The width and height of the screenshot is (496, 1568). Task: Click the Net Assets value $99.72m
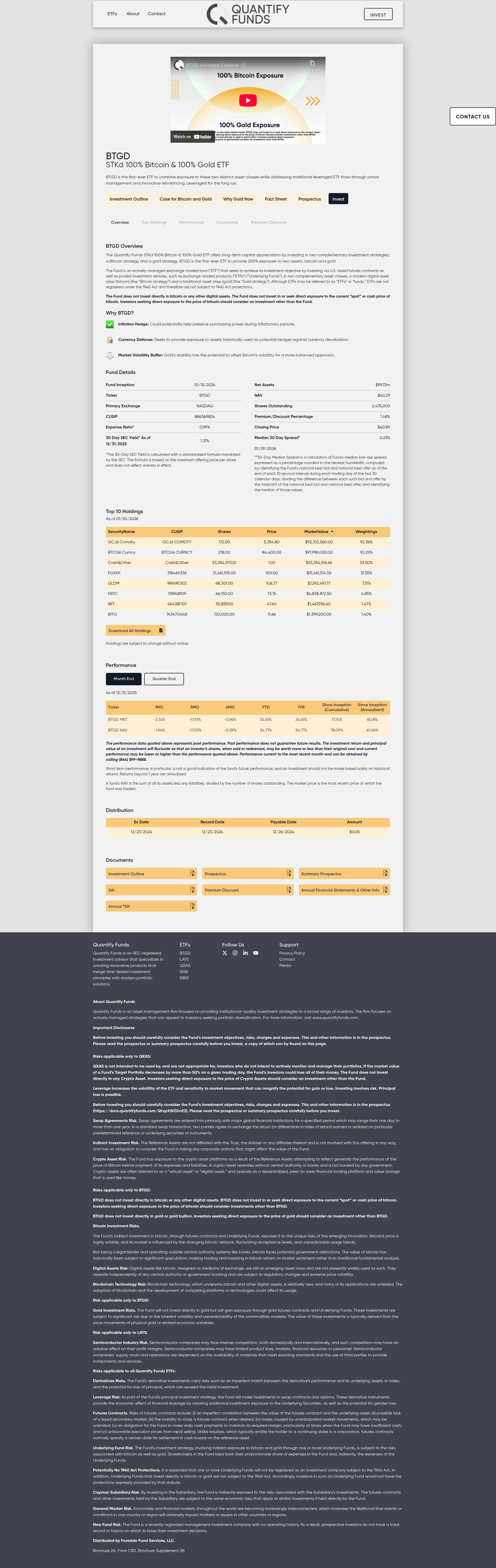pyautogui.click(x=383, y=385)
